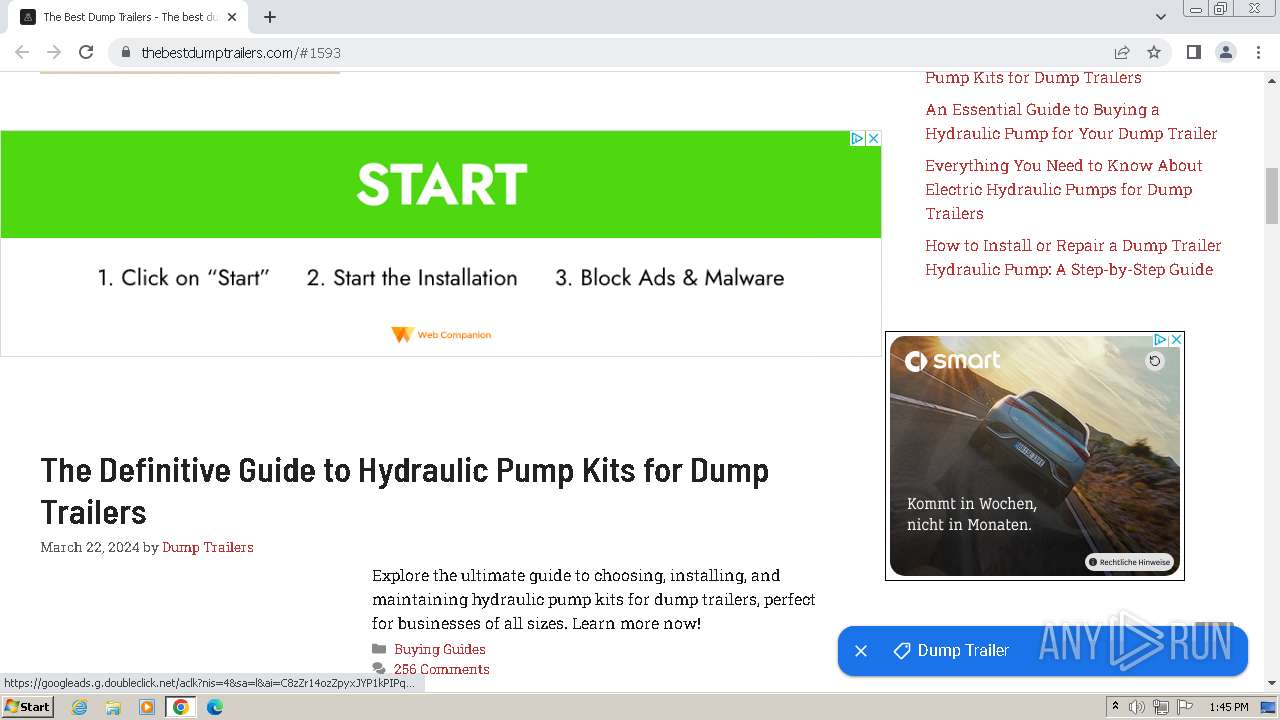Click the vertical scrollbar thumb

[x=1272, y=196]
